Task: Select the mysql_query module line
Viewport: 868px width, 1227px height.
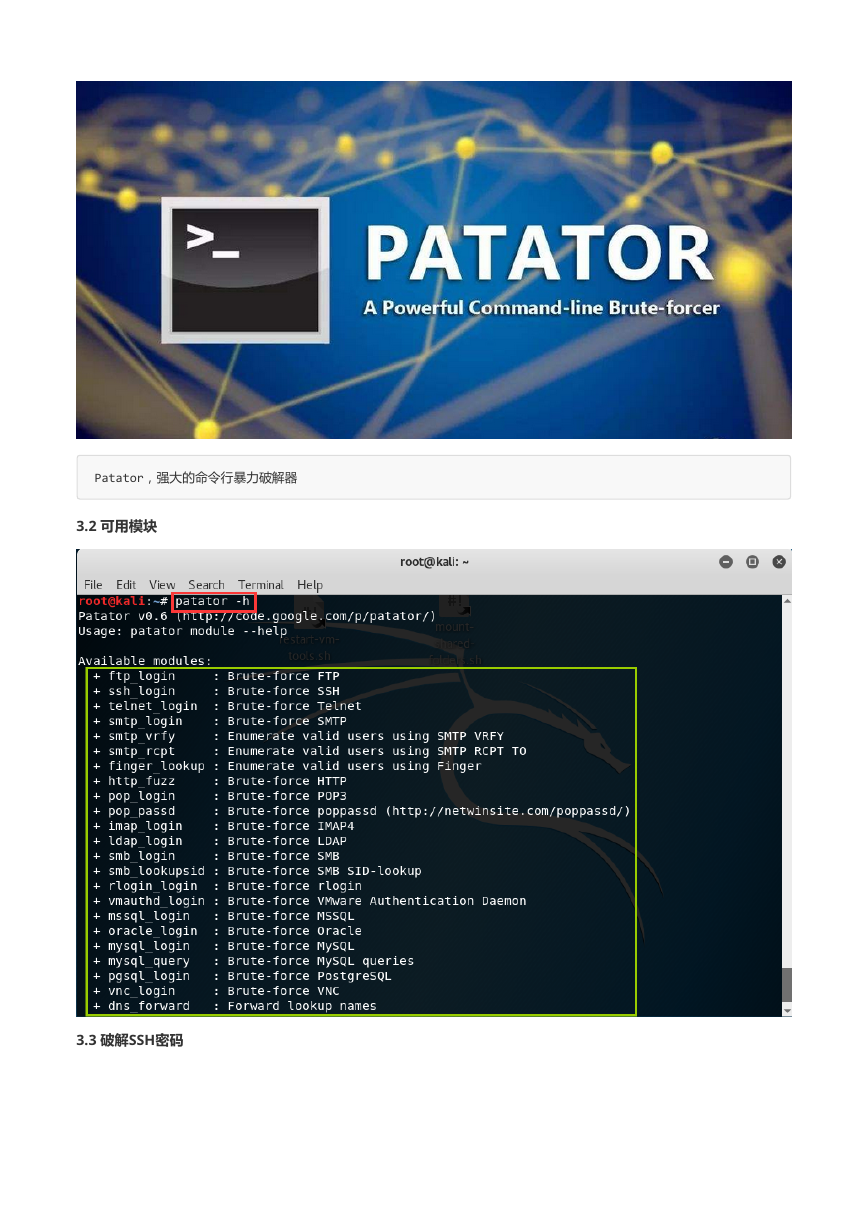Action: click(x=253, y=961)
